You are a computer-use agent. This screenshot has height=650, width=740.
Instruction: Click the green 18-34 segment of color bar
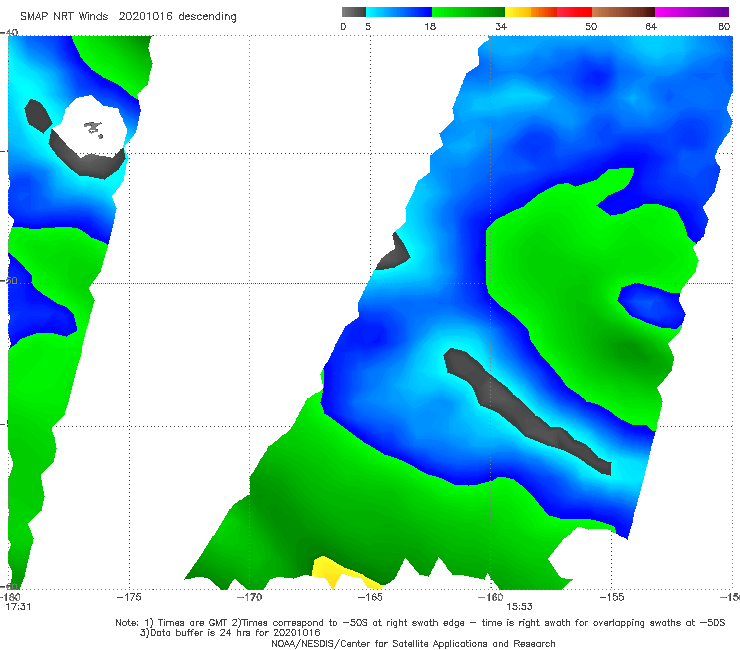point(468,12)
